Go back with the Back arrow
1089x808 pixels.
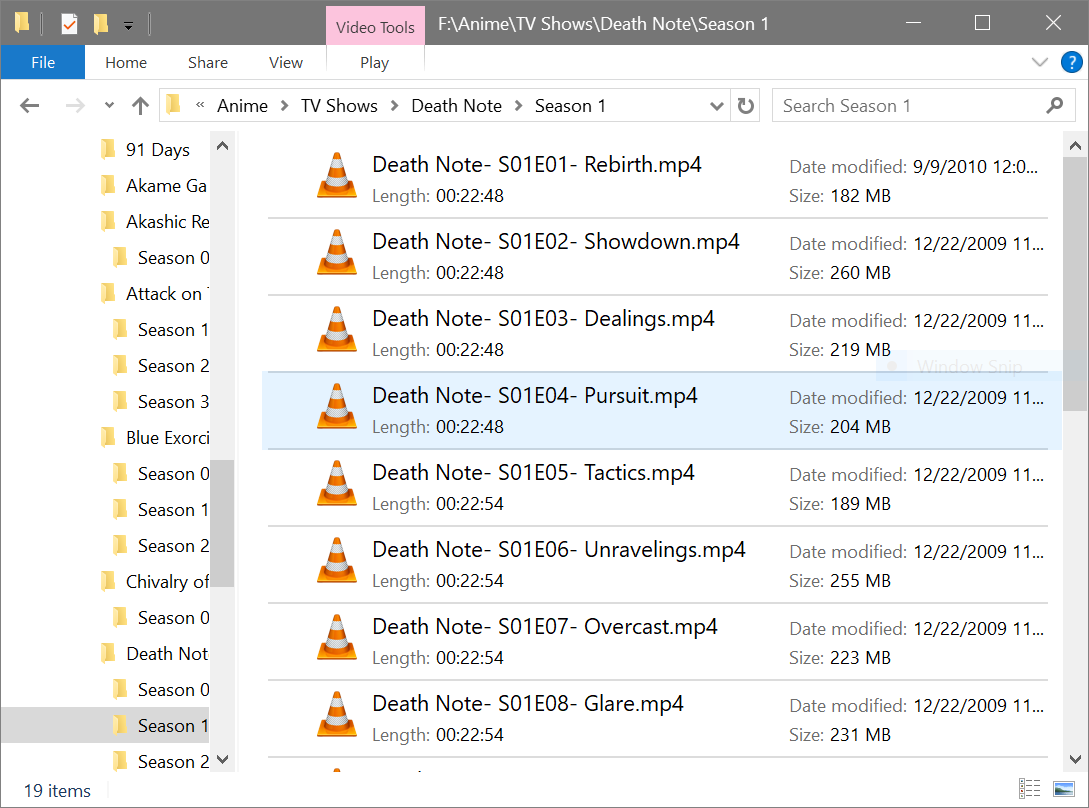coord(30,106)
